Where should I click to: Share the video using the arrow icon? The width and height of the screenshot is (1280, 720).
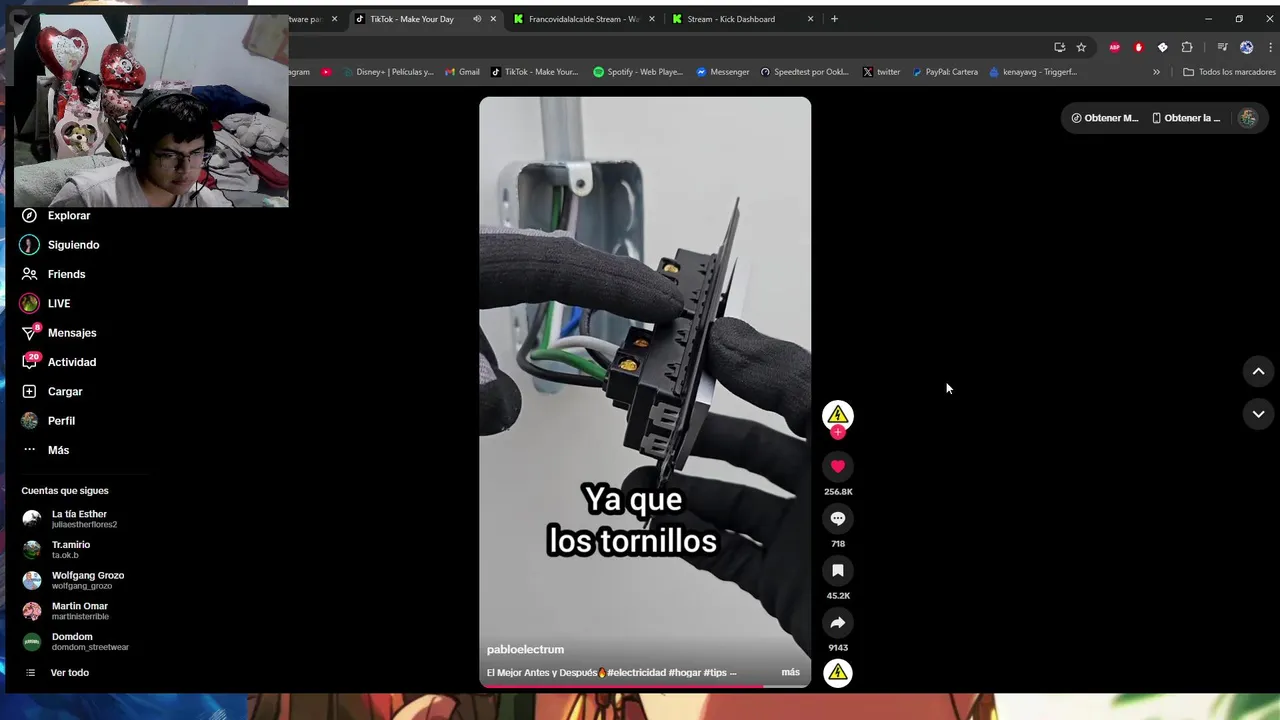pyautogui.click(x=838, y=623)
